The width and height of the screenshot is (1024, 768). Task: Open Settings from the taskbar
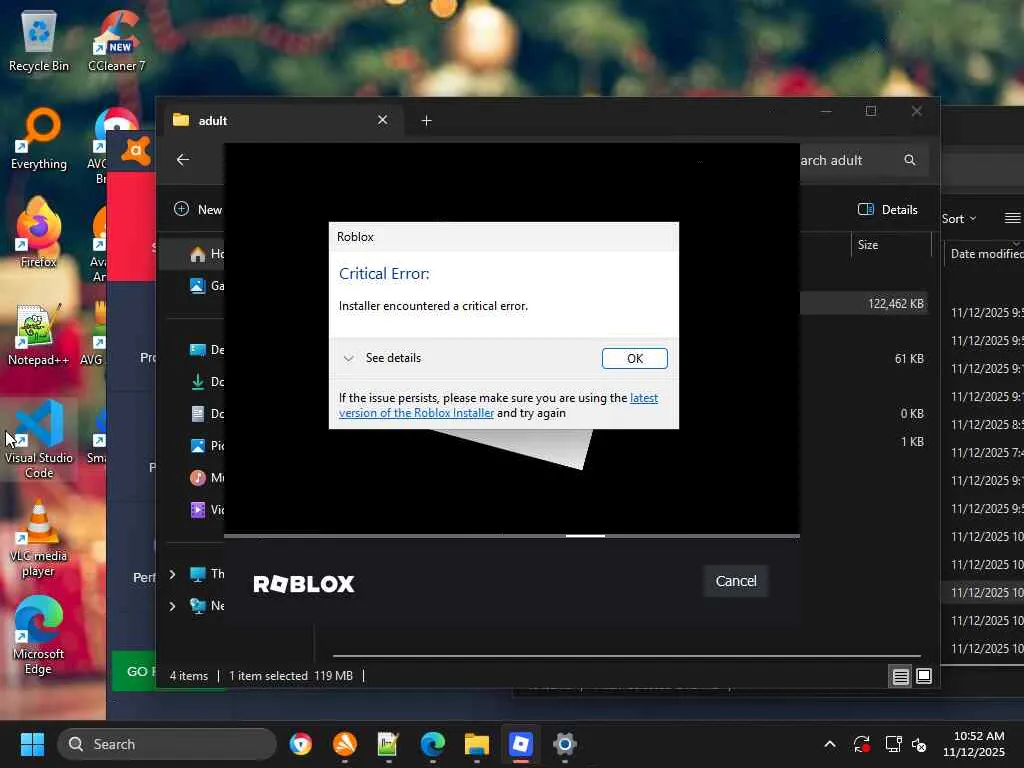[x=565, y=744]
